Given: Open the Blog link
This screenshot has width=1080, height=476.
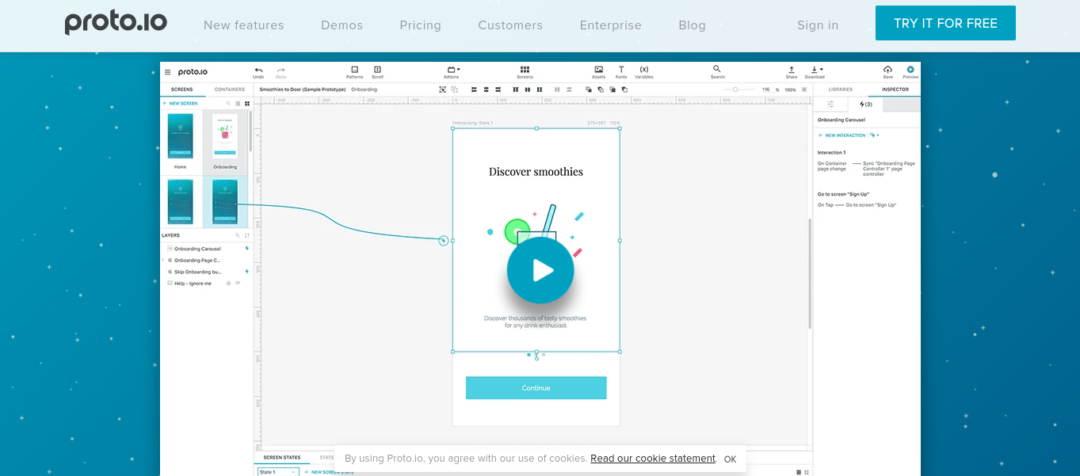Looking at the screenshot, I should (x=692, y=25).
